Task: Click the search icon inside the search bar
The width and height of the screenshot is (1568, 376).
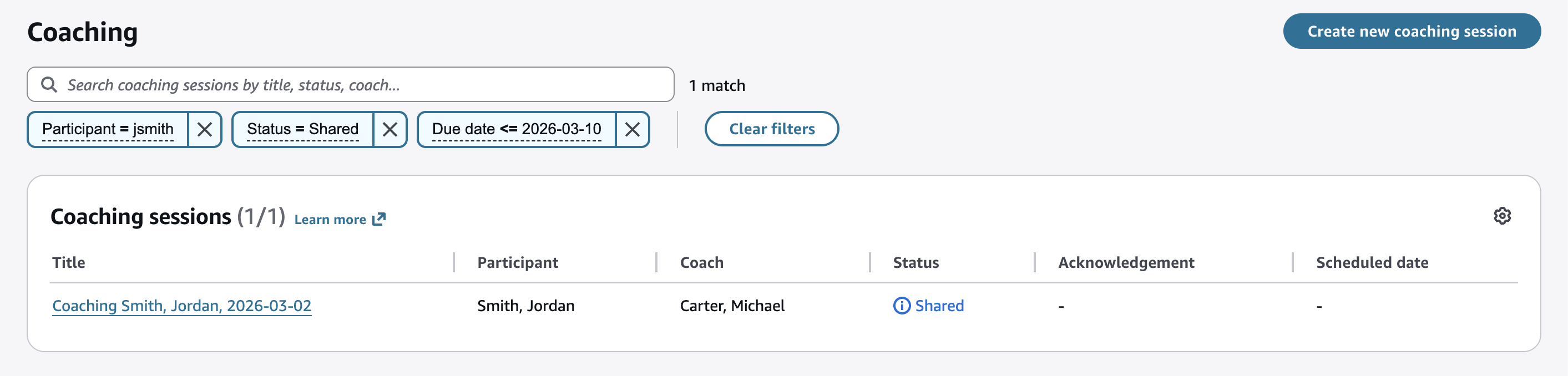Action: coord(48,84)
